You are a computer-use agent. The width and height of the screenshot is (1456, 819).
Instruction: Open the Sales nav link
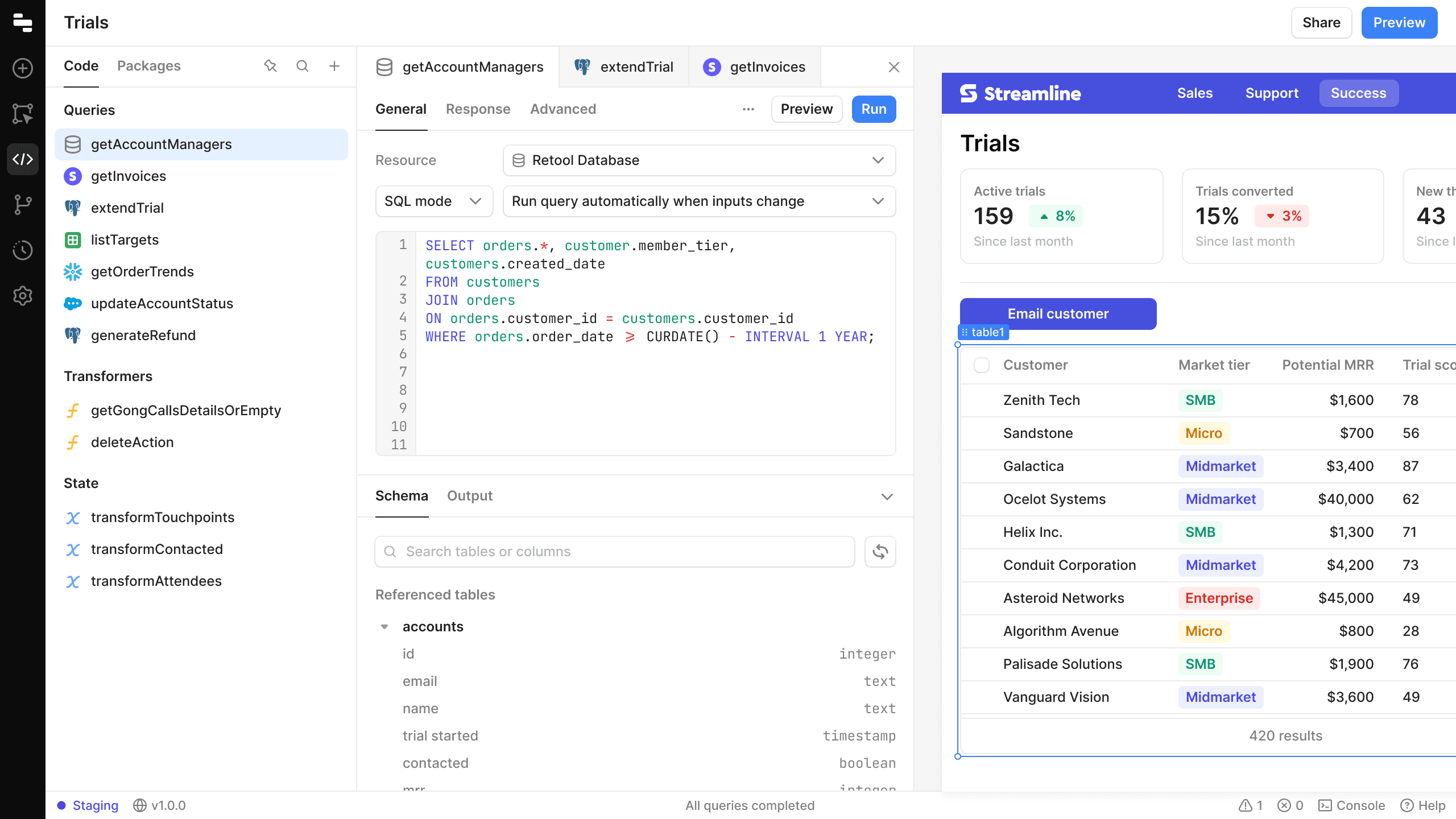click(1194, 93)
